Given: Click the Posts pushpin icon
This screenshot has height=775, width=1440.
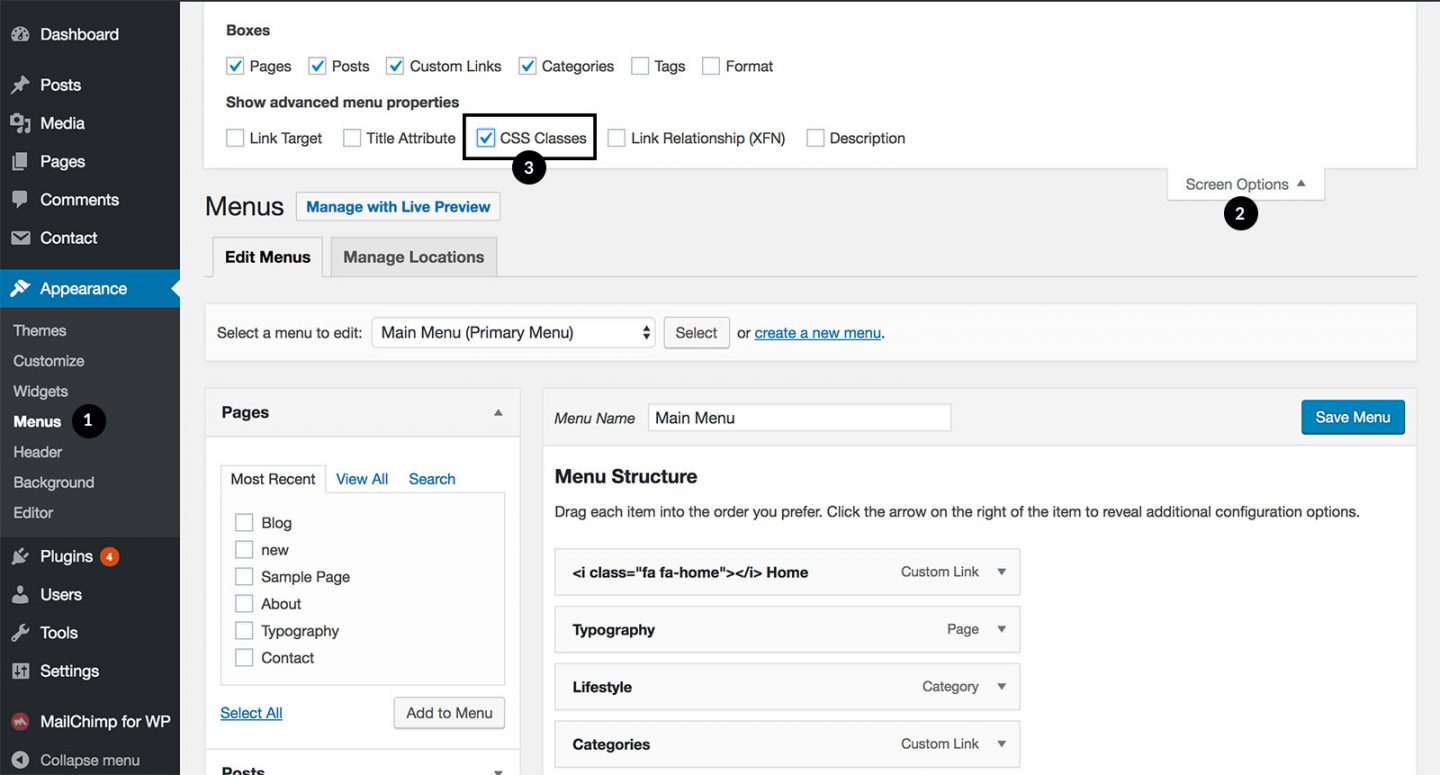Looking at the screenshot, I should (20, 85).
